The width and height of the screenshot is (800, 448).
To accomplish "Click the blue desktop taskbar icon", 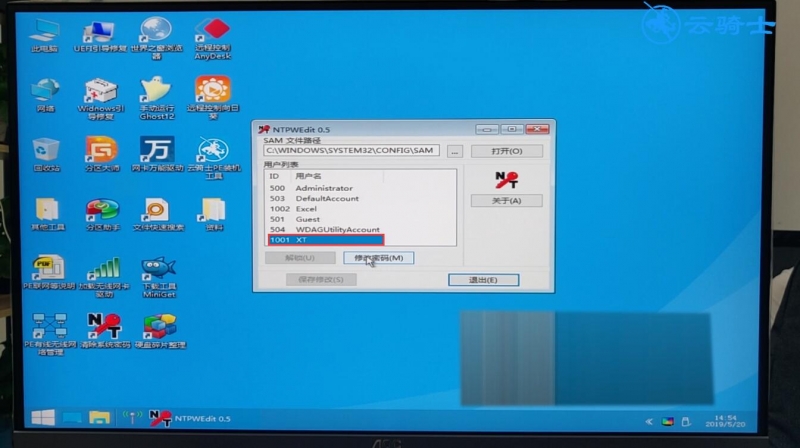I will pos(72,418).
